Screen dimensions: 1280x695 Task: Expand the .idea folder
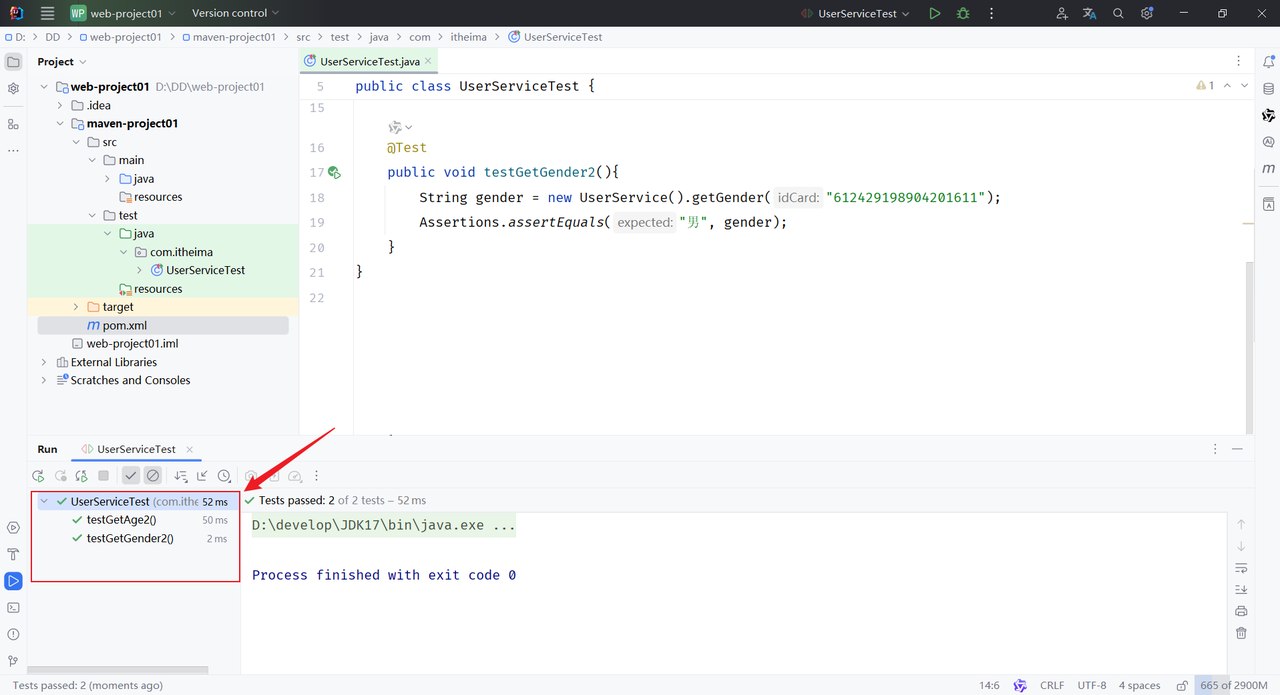[x=60, y=105]
